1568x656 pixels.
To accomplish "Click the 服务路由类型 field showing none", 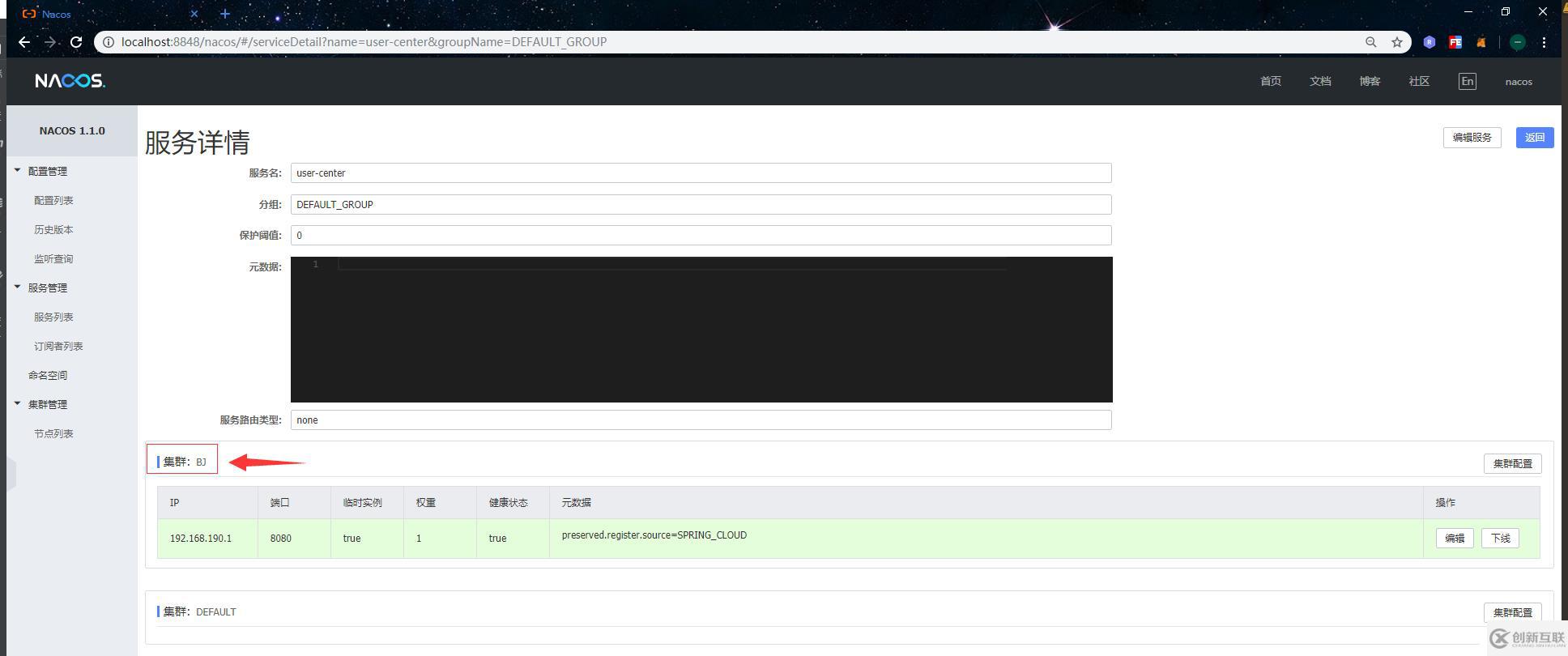I will tap(701, 420).
